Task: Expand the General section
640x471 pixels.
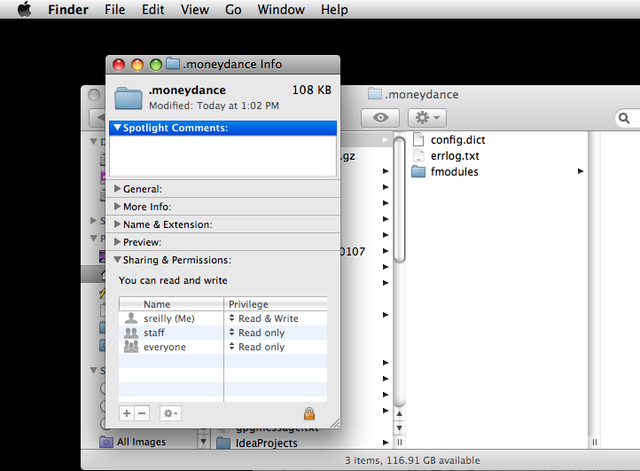Action: tap(118, 189)
